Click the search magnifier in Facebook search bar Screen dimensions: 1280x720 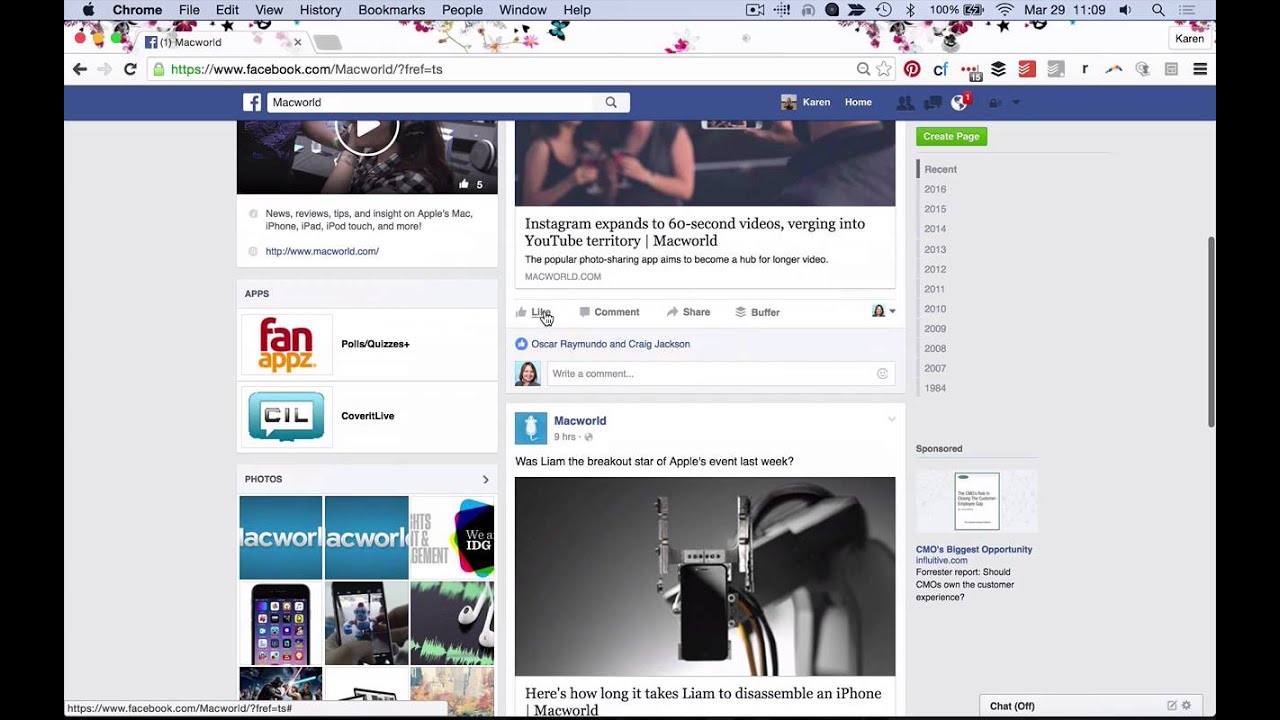click(611, 102)
